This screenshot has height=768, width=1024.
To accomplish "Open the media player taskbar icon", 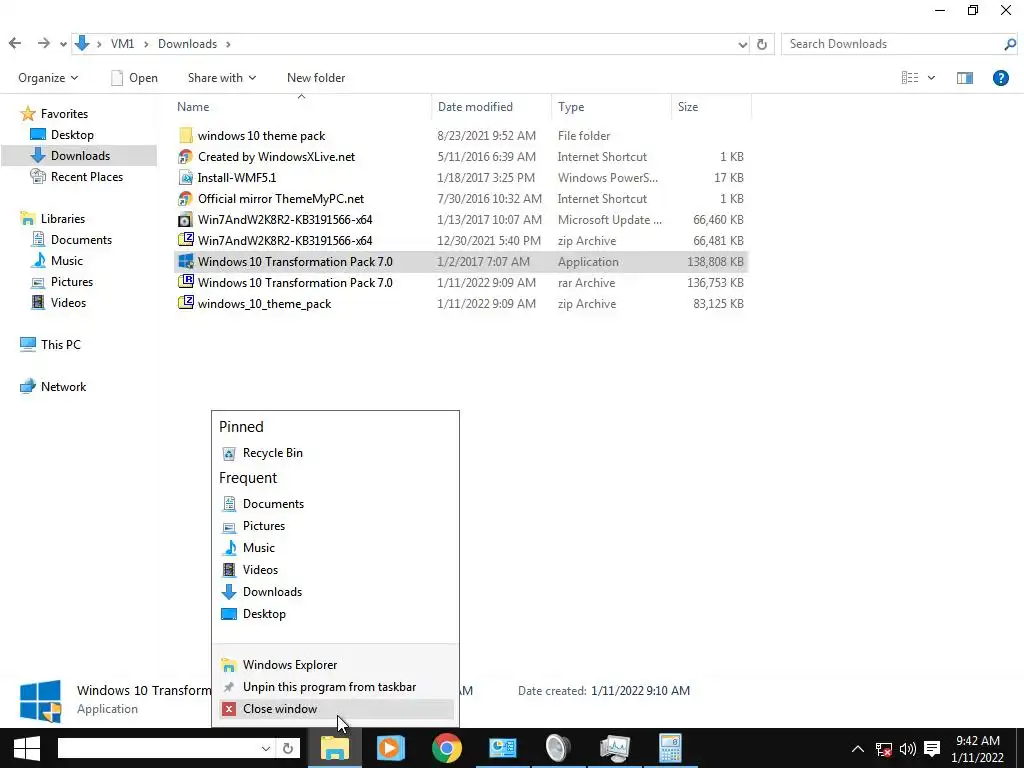I will pos(391,748).
